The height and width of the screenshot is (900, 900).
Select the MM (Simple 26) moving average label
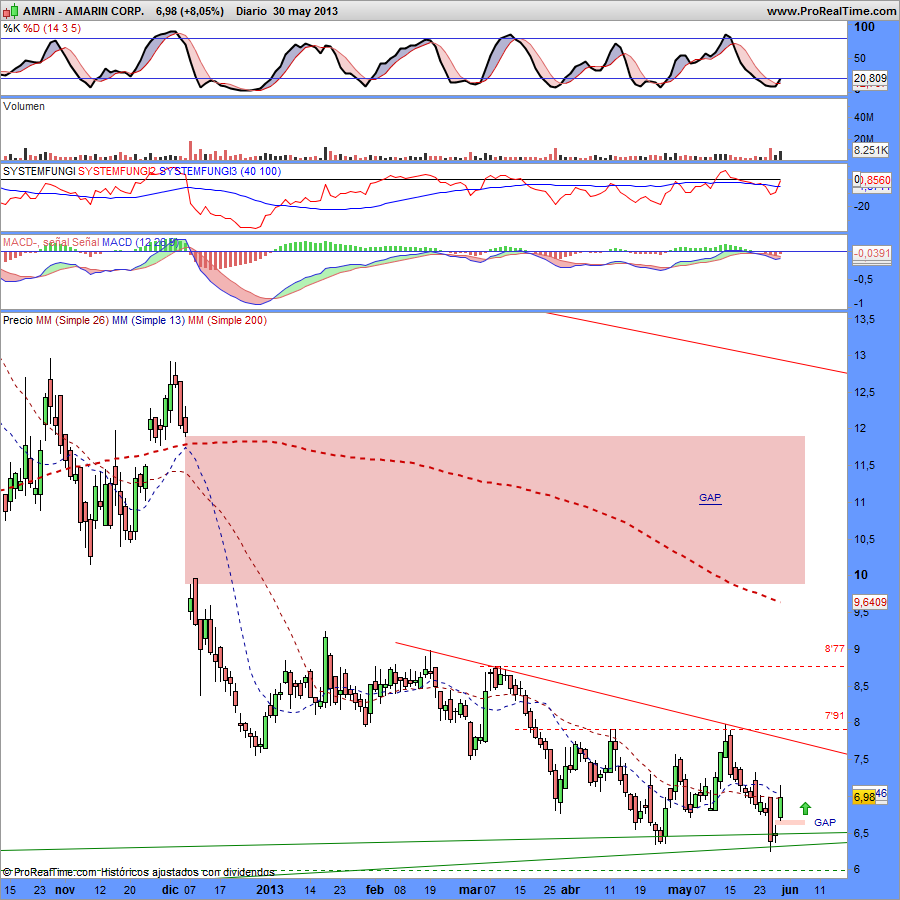pos(72,320)
